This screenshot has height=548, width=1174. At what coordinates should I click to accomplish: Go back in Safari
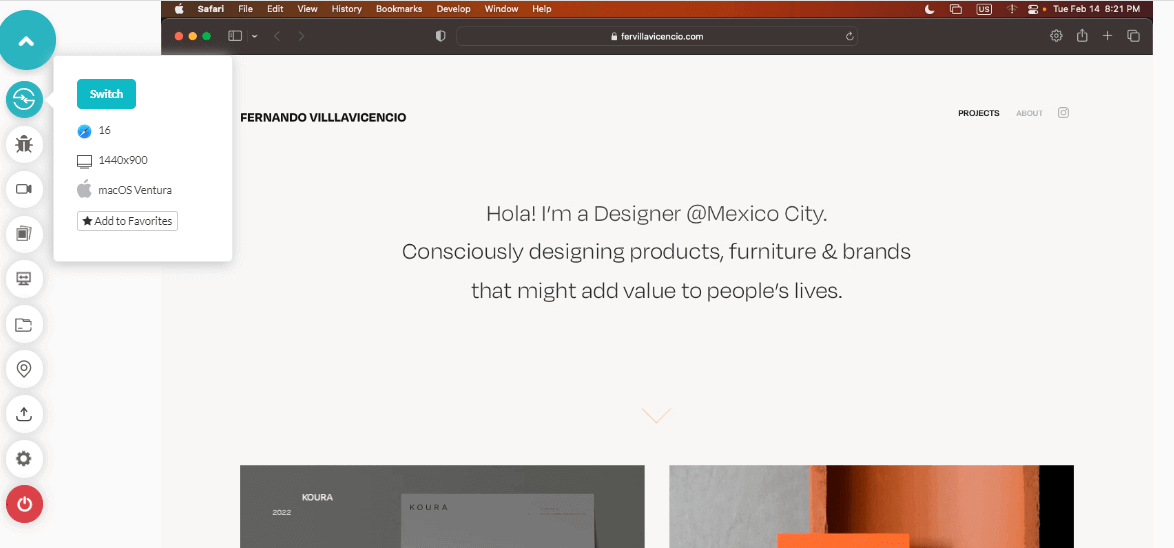[277, 36]
